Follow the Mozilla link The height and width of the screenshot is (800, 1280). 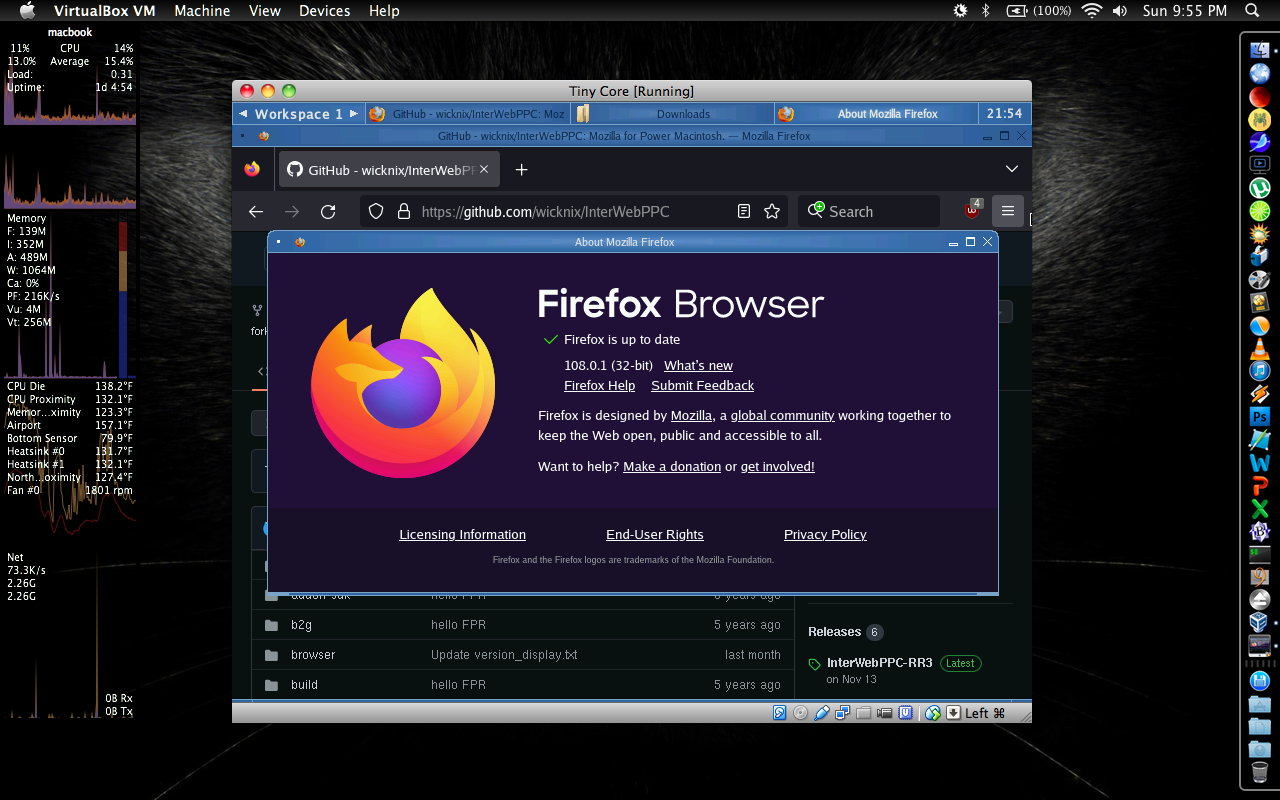[x=691, y=416]
